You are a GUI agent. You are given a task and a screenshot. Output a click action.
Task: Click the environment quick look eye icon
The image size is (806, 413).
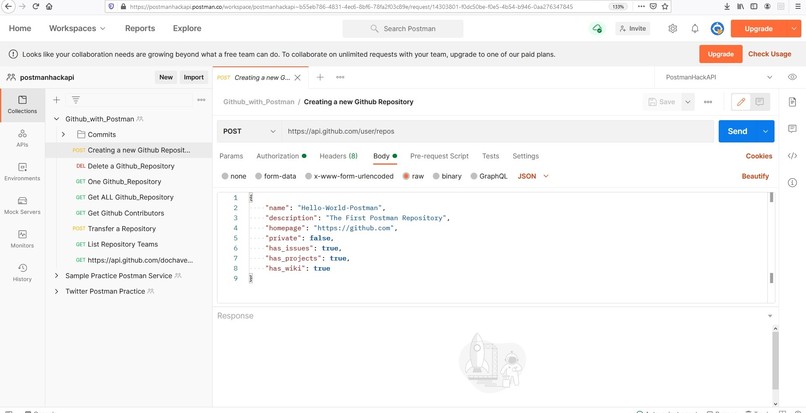792,77
